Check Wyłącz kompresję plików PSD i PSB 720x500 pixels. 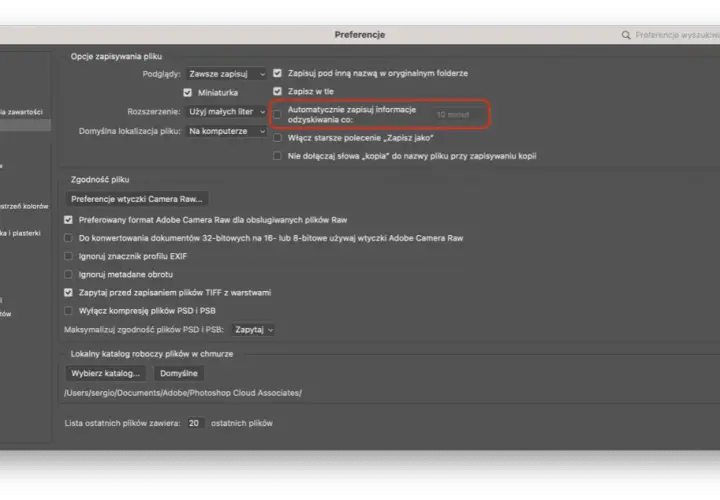click(68, 311)
